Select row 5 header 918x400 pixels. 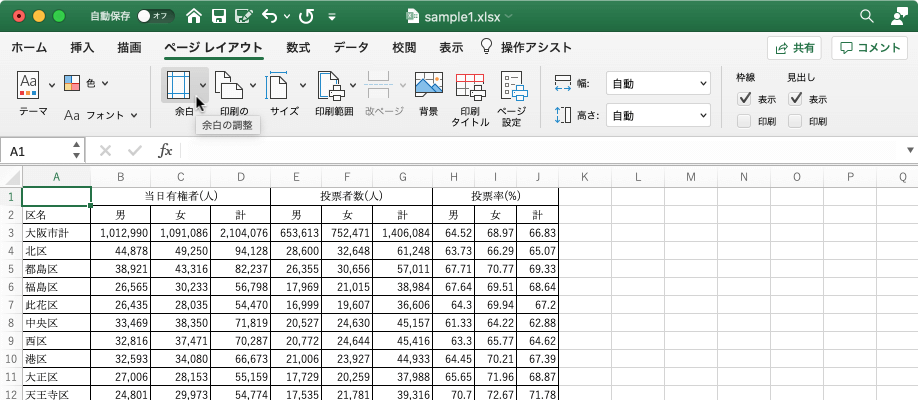tap(11, 269)
